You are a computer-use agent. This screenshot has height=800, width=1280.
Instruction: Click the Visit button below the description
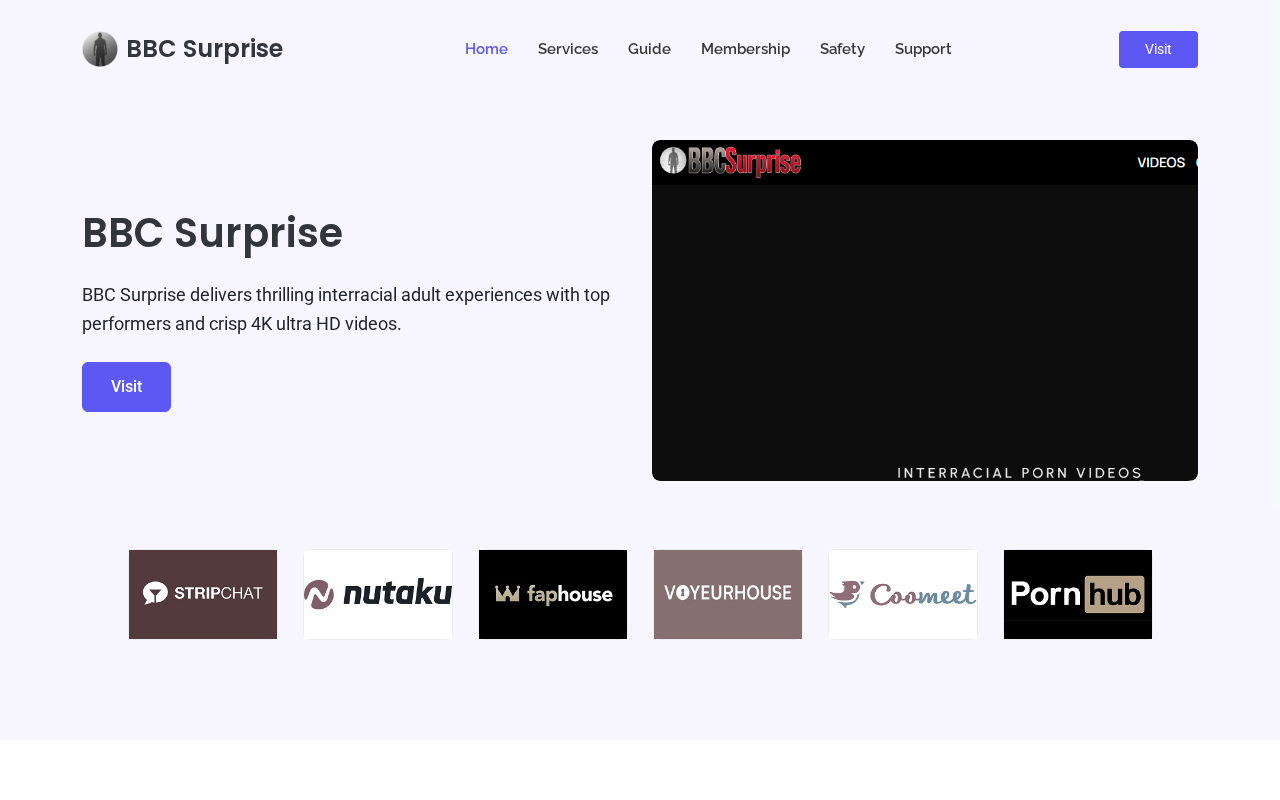126,387
